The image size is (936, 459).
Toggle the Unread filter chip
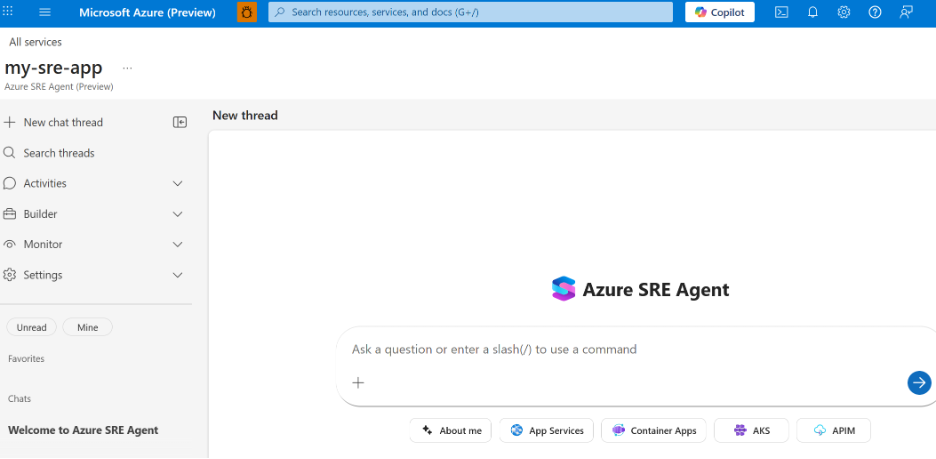tap(32, 327)
